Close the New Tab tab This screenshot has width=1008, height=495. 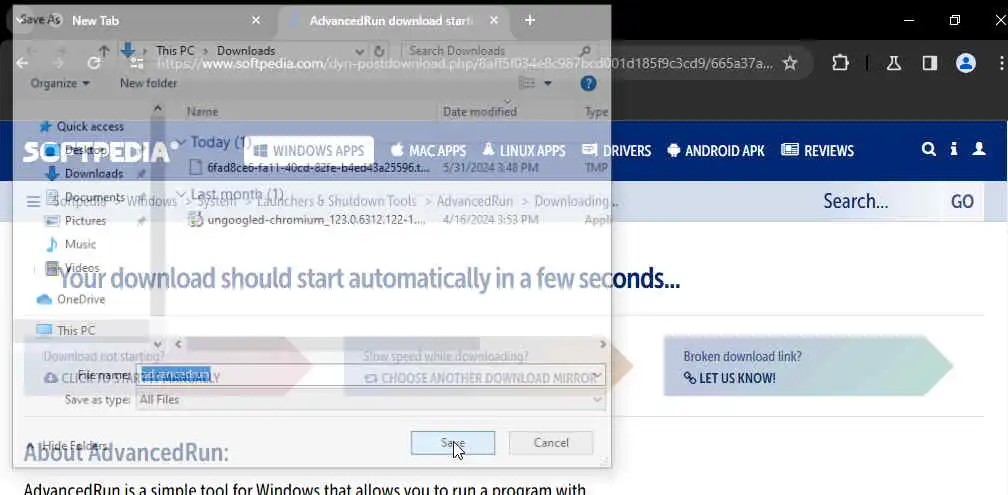(256, 20)
